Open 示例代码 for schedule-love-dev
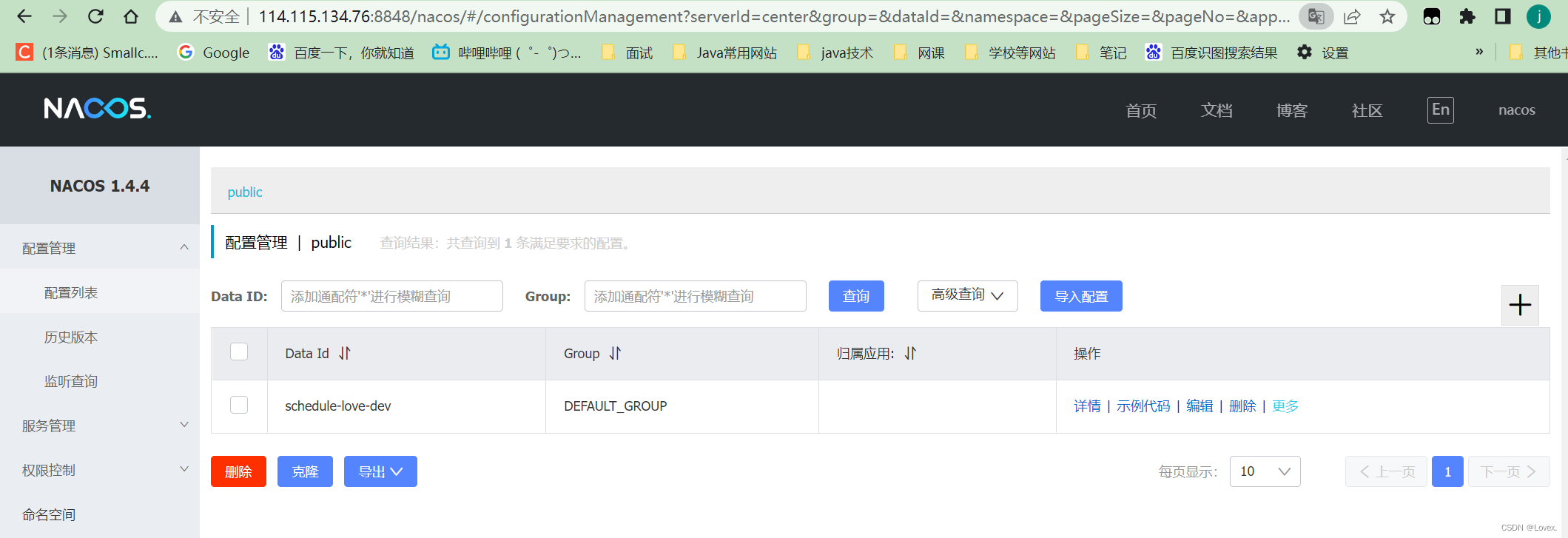The height and width of the screenshot is (538, 1568). pyautogui.click(x=1143, y=406)
